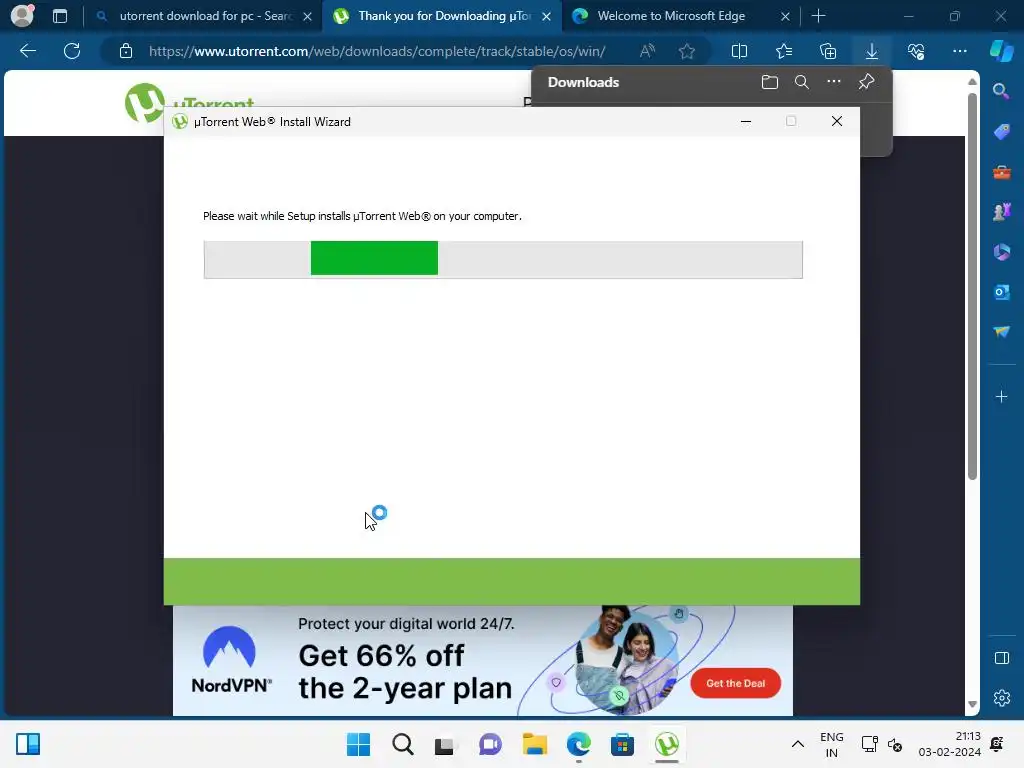This screenshot has width=1024, height=768.
Task: Click the installer progress bar
Action: (x=503, y=259)
